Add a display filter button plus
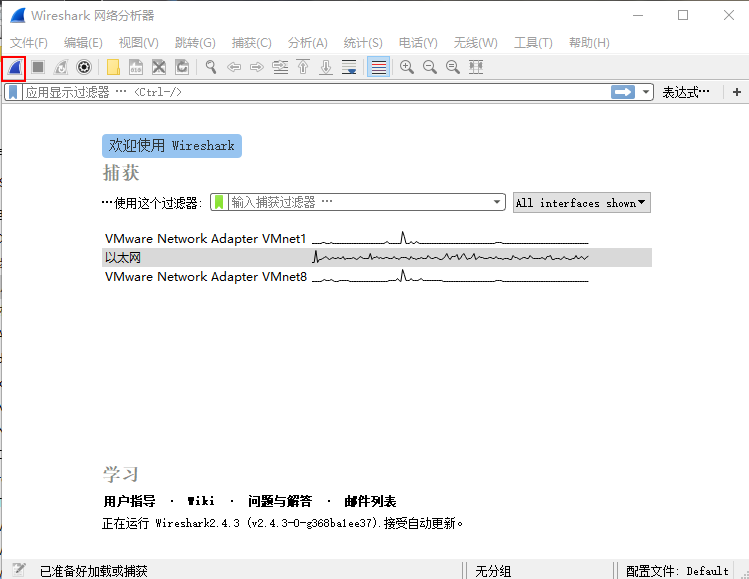The width and height of the screenshot is (749, 579). [737, 92]
